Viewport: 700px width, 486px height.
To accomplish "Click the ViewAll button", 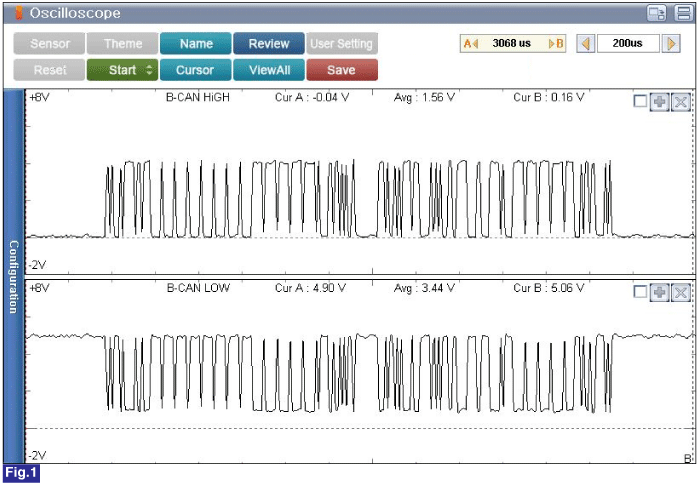I will [269, 70].
